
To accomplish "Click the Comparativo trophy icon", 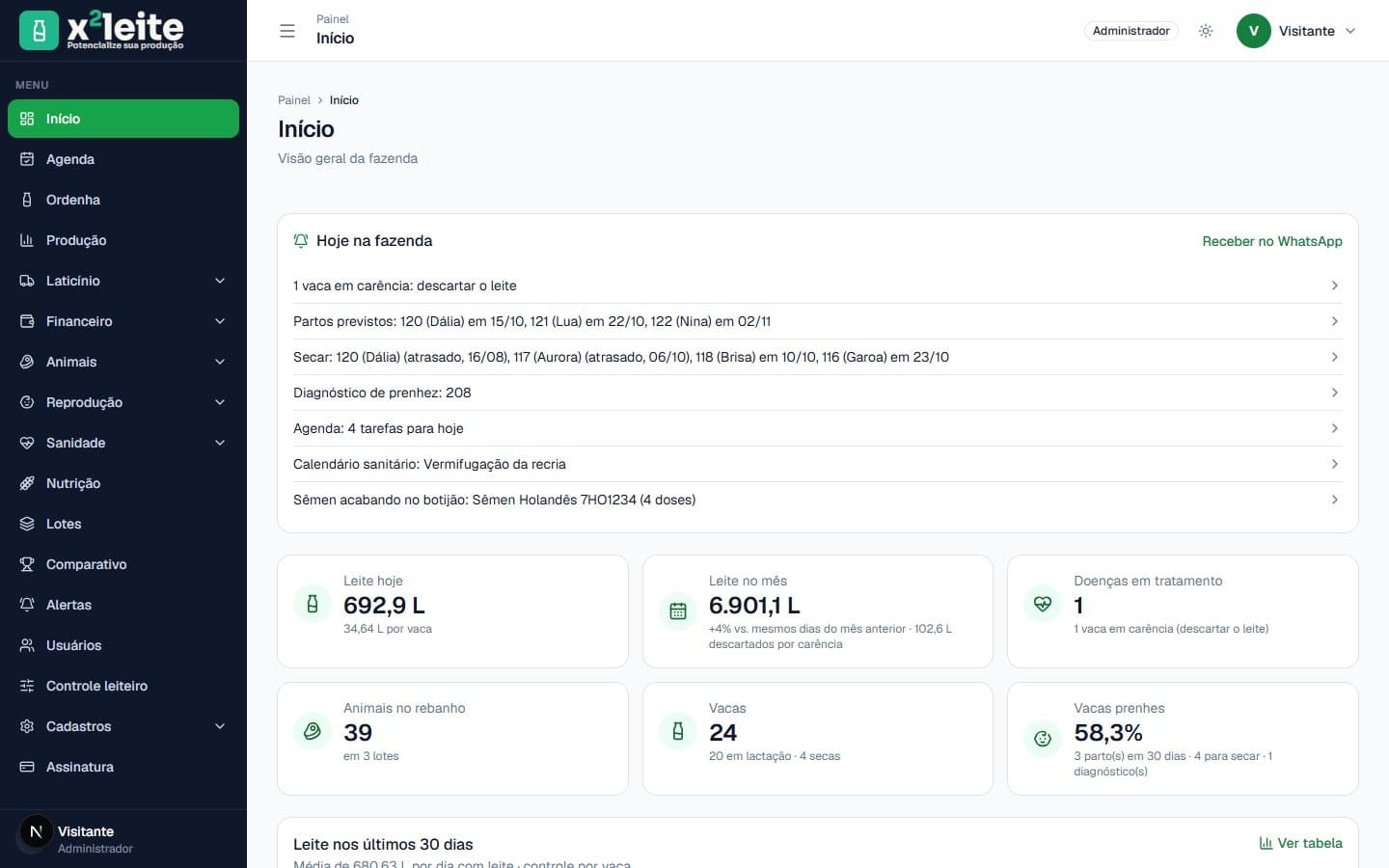I will coord(27,564).
